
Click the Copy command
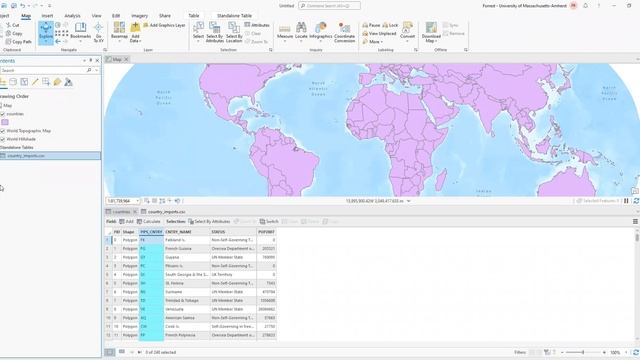[14, 33]
